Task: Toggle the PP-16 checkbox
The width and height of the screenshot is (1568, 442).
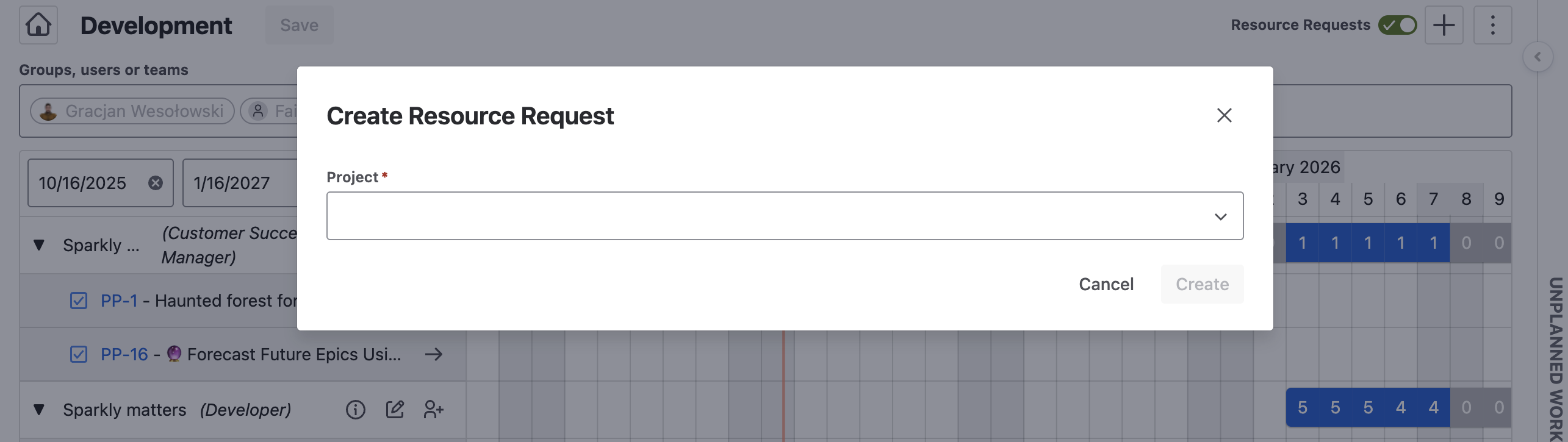Action: click(79, 354)
